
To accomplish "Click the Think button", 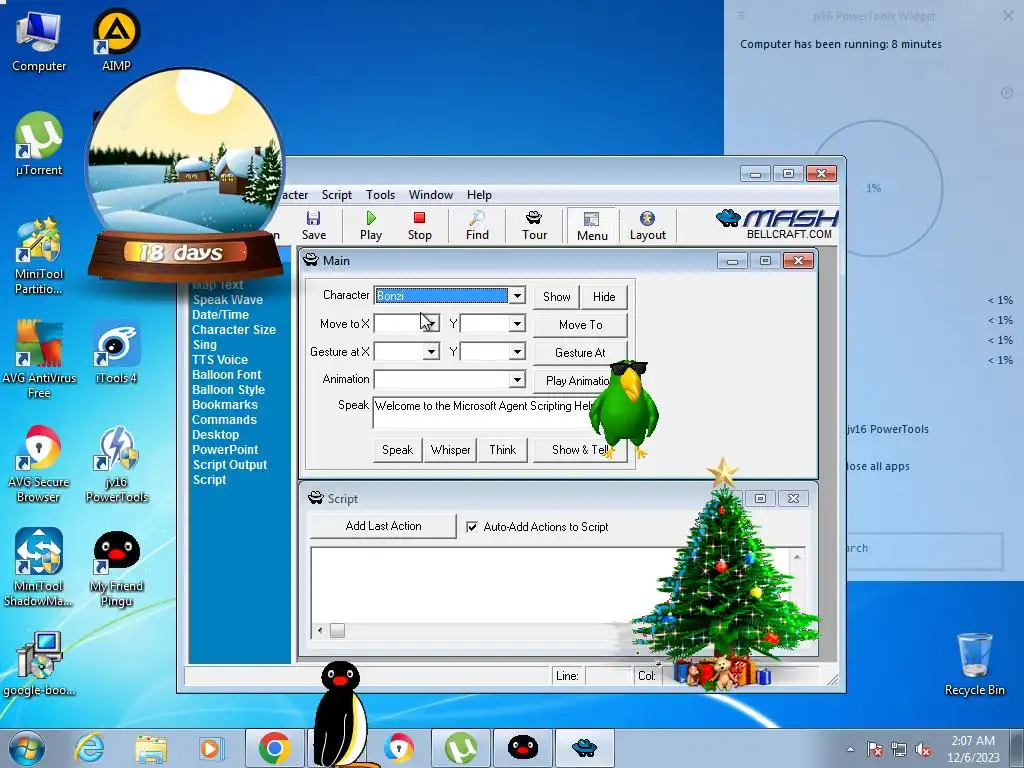I will 502,450.
